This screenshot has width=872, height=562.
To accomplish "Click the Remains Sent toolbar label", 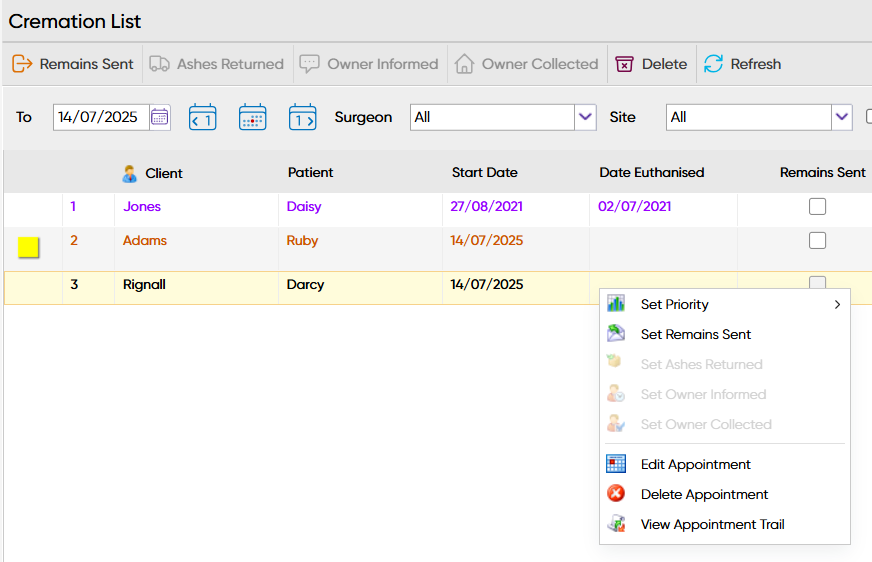I will click(x=86, y=64).
